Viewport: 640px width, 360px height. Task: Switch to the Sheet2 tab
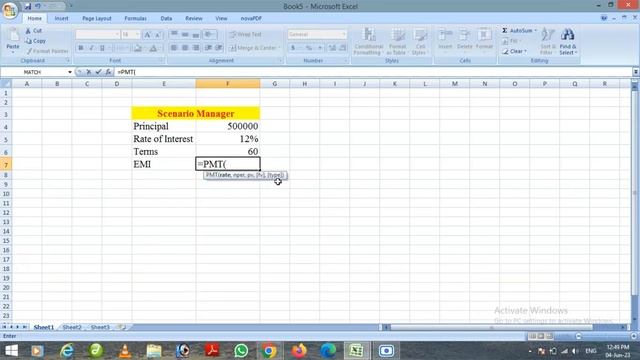[72, 327]
